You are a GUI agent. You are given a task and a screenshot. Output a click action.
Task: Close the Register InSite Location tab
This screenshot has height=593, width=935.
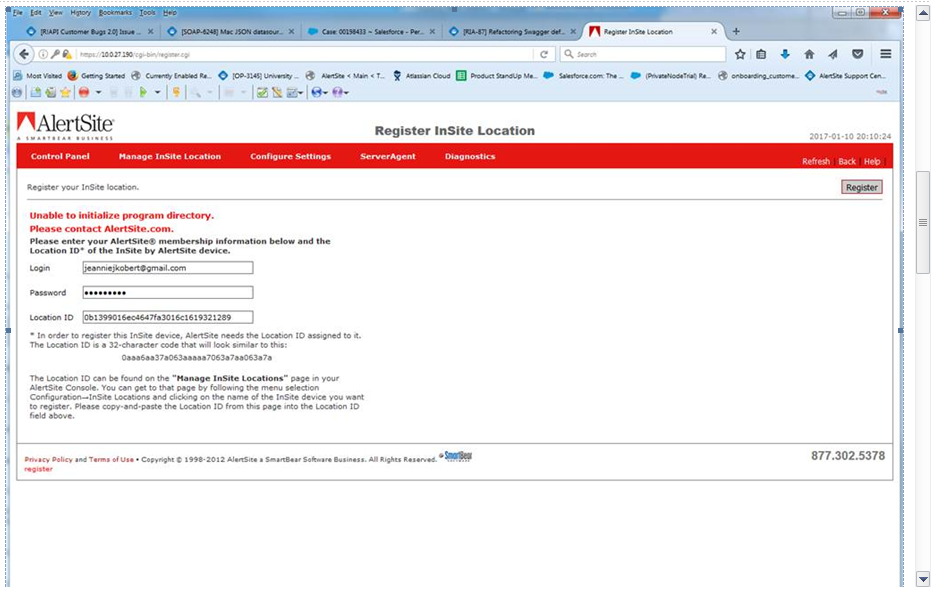[x=714, y=32]
